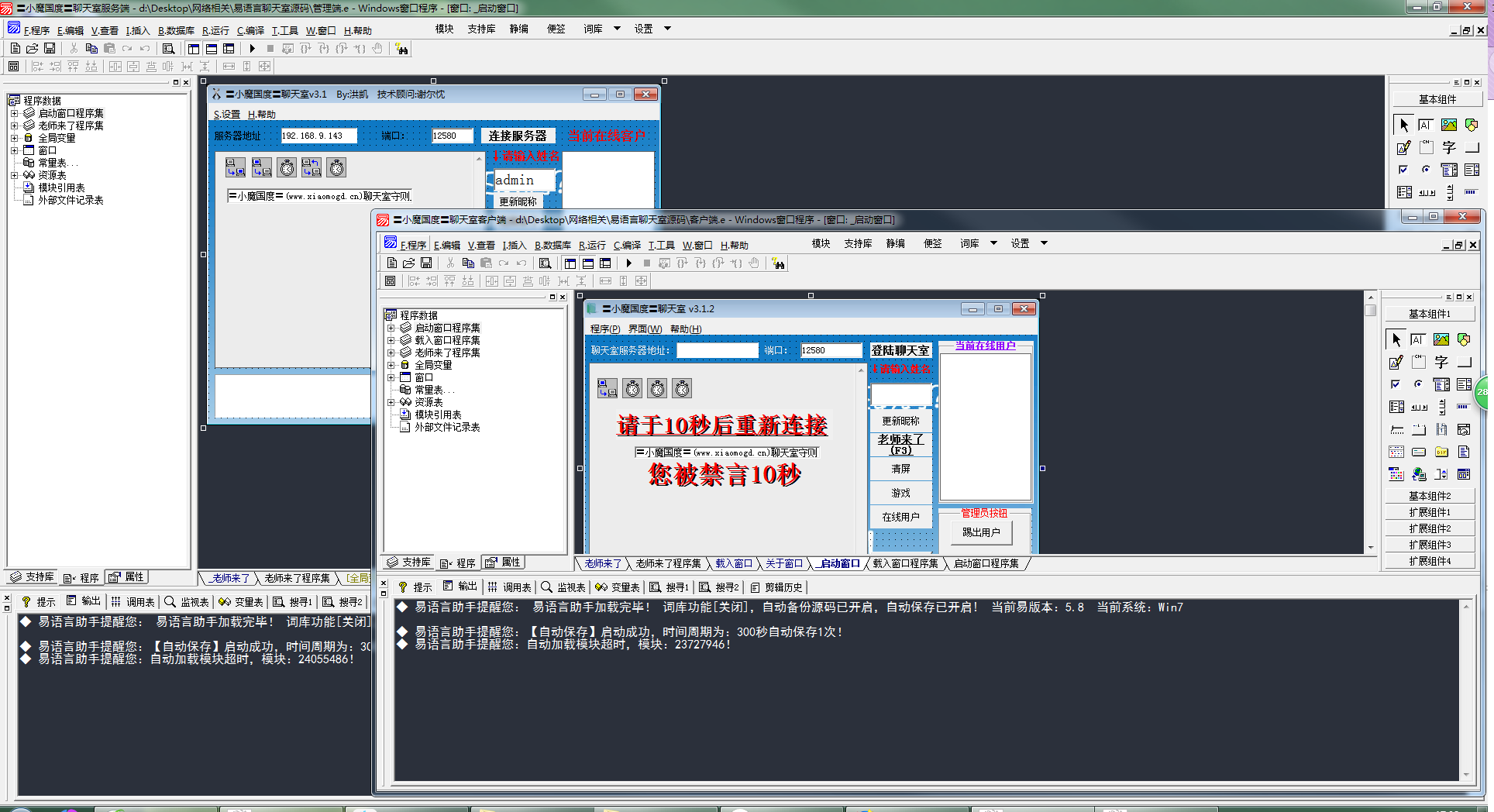This screenshot has height=812, width=1494.
Task: Click the first timer component on client form
Action: (x=633, y=388)
